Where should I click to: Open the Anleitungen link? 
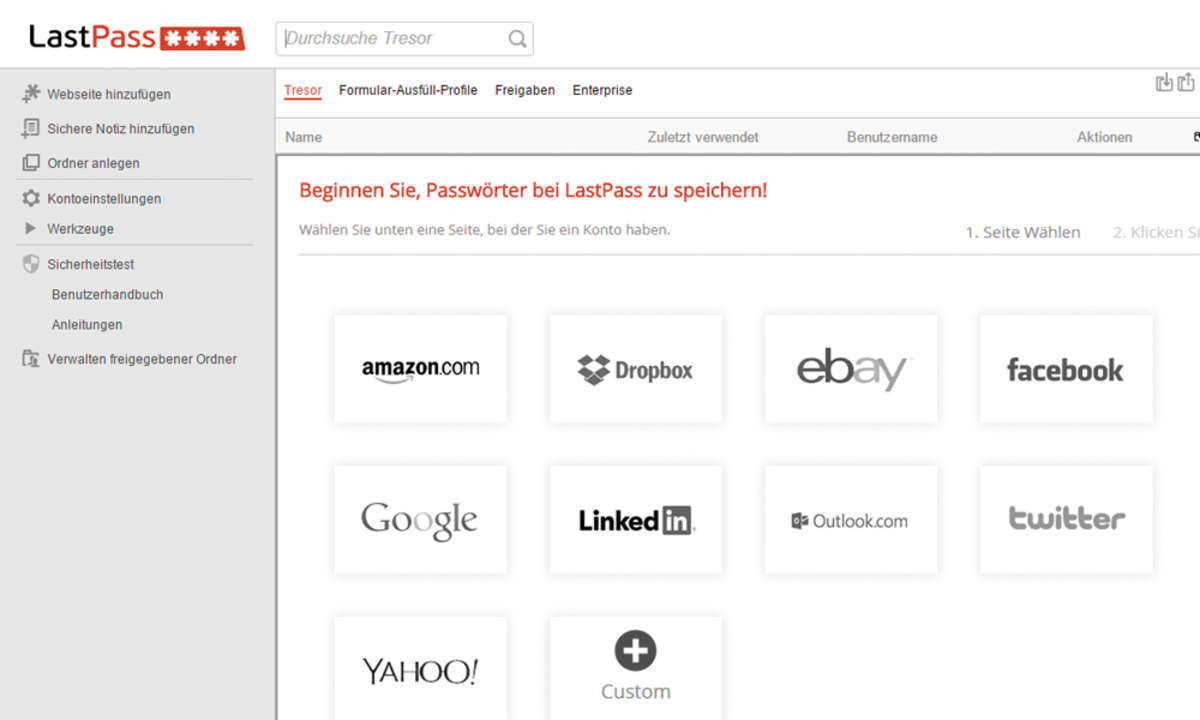click(87, 324)
